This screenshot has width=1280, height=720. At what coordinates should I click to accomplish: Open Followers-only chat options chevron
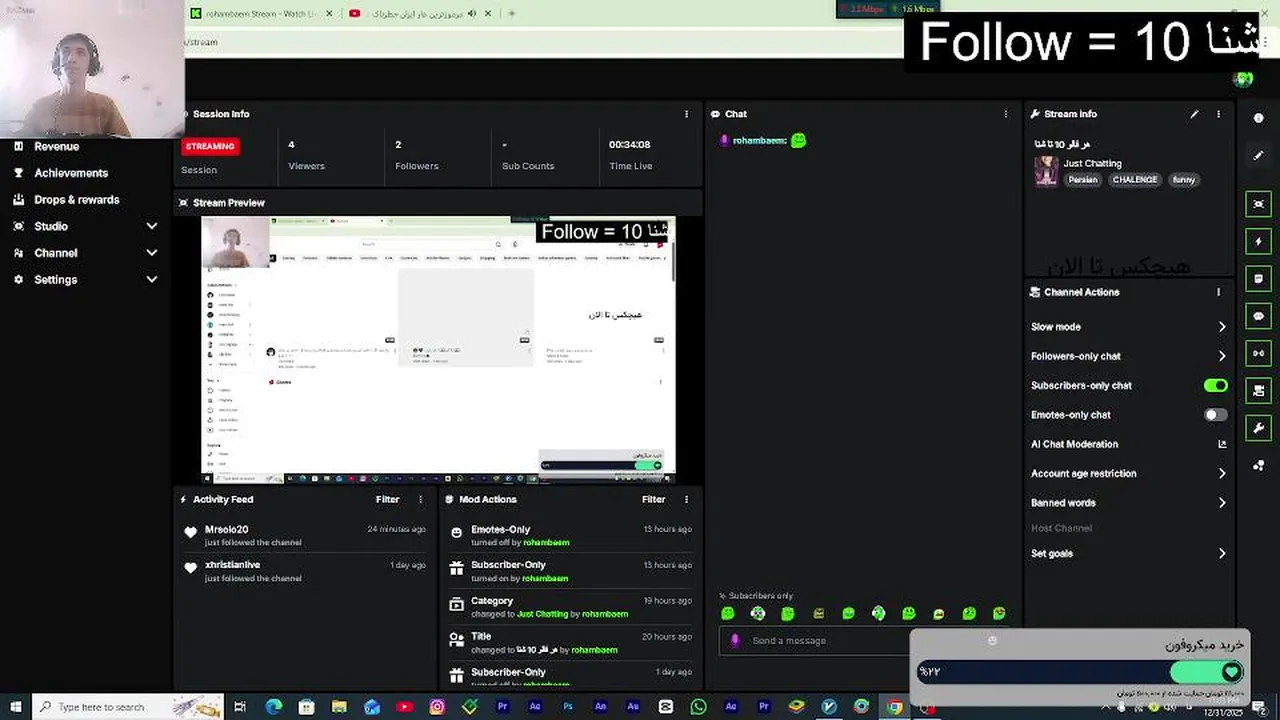coord(1222,356)
